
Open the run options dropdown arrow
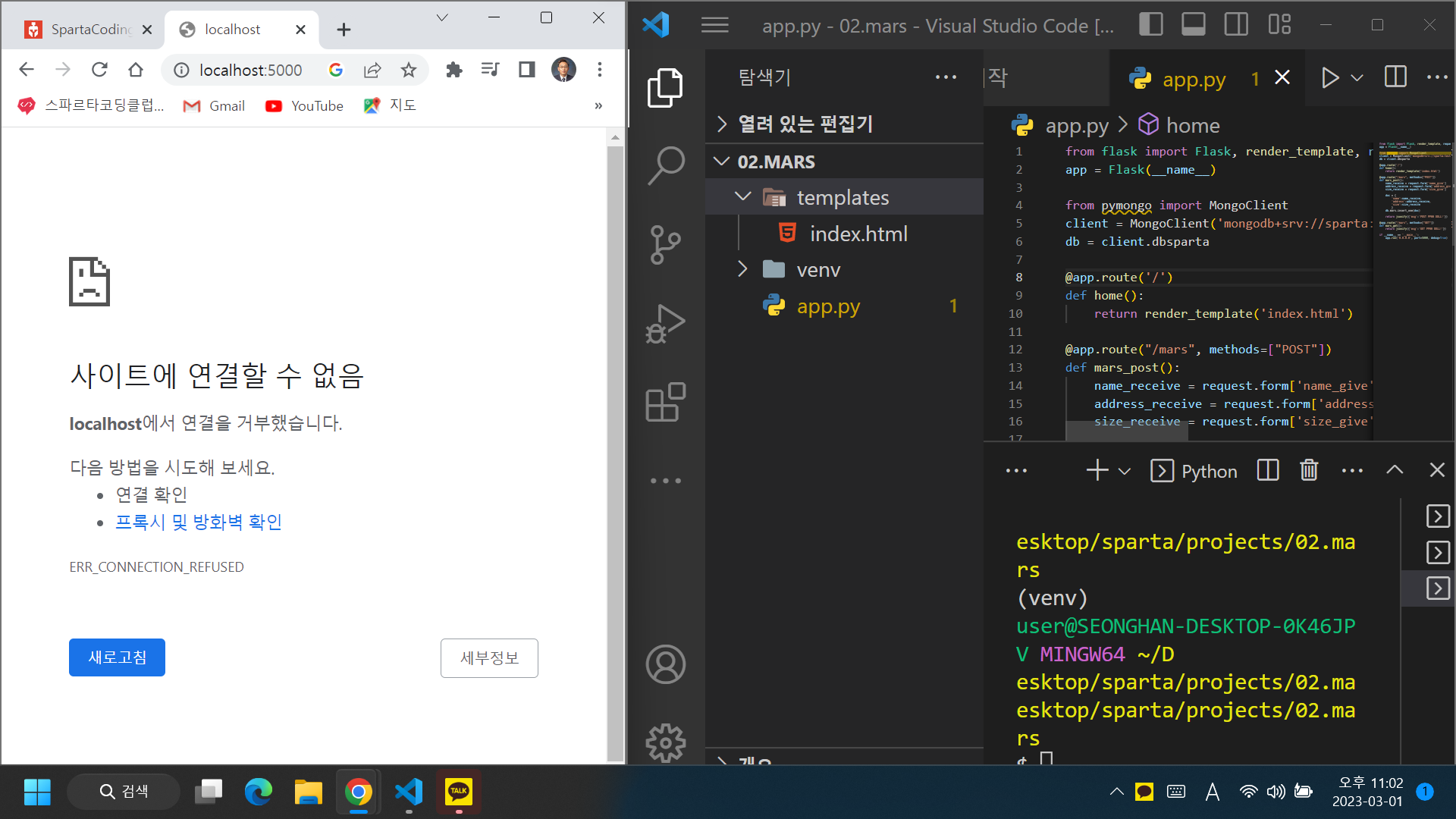coord(1357,77)
